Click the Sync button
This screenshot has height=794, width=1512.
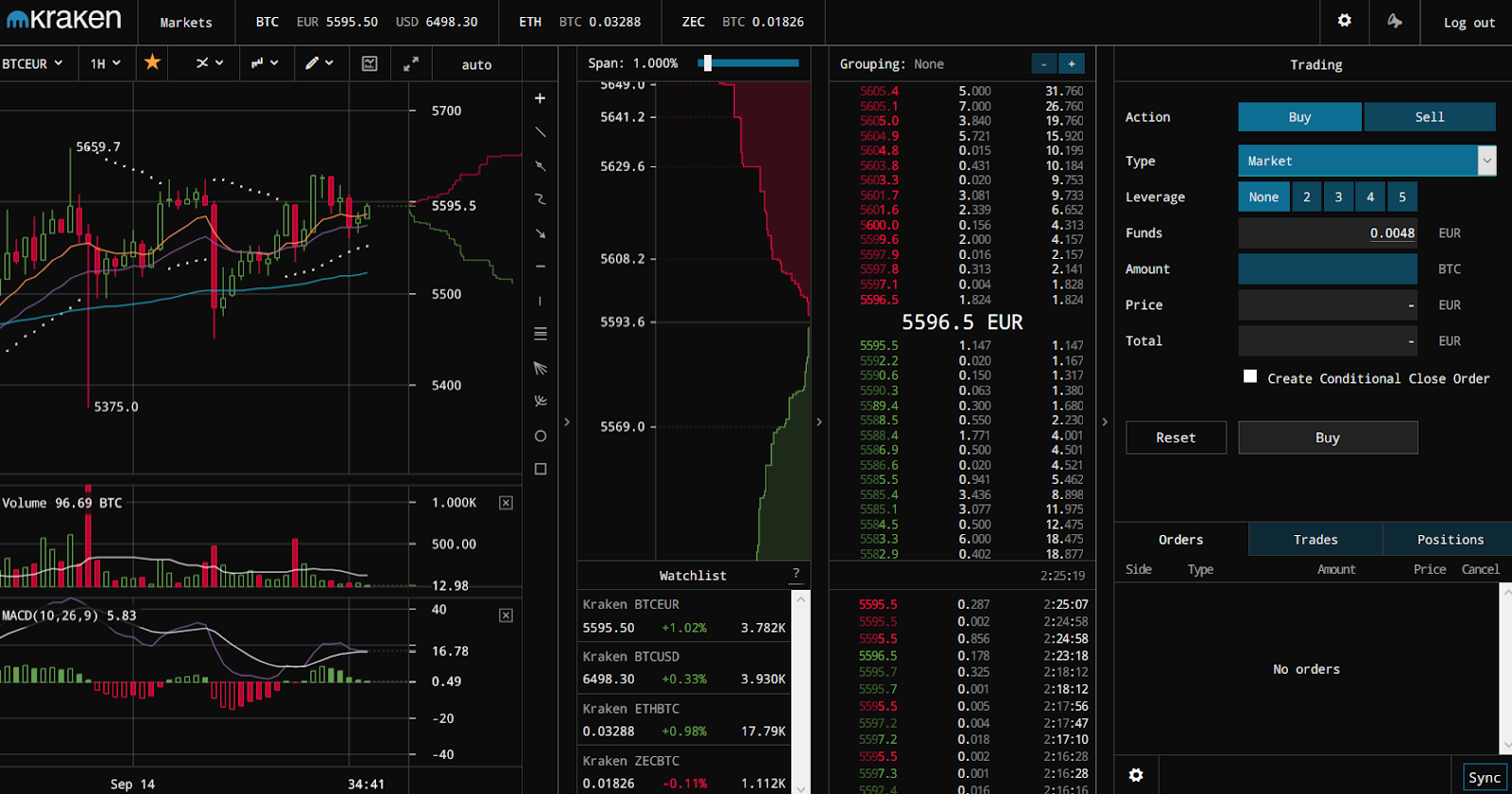(x=1484, y=778)
